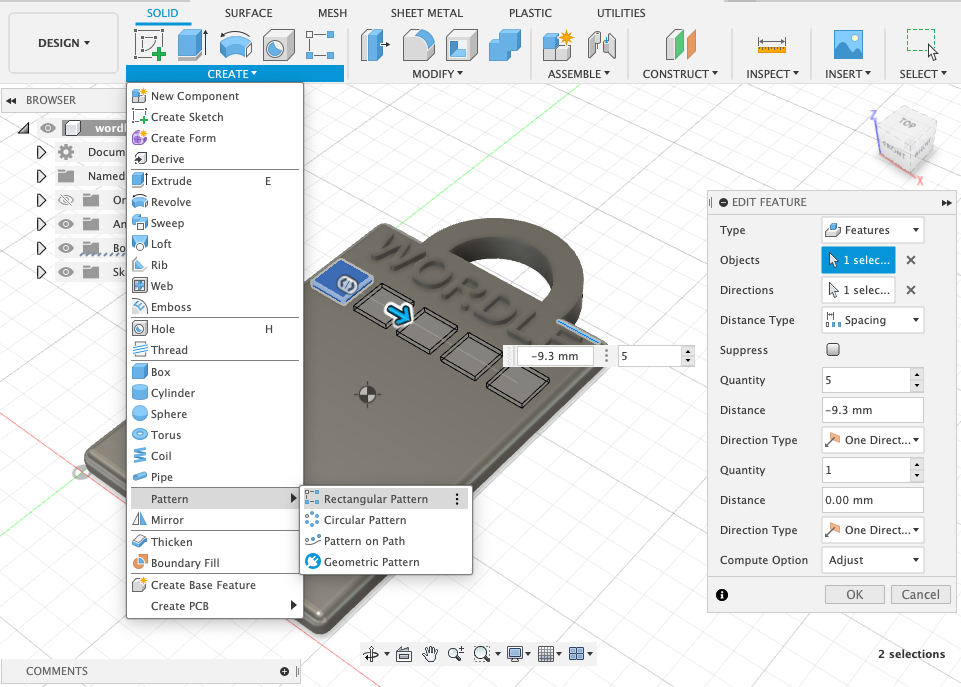
Task: Open the Compute Option Adjust dropdown
Action: click(x=872, y=560)
